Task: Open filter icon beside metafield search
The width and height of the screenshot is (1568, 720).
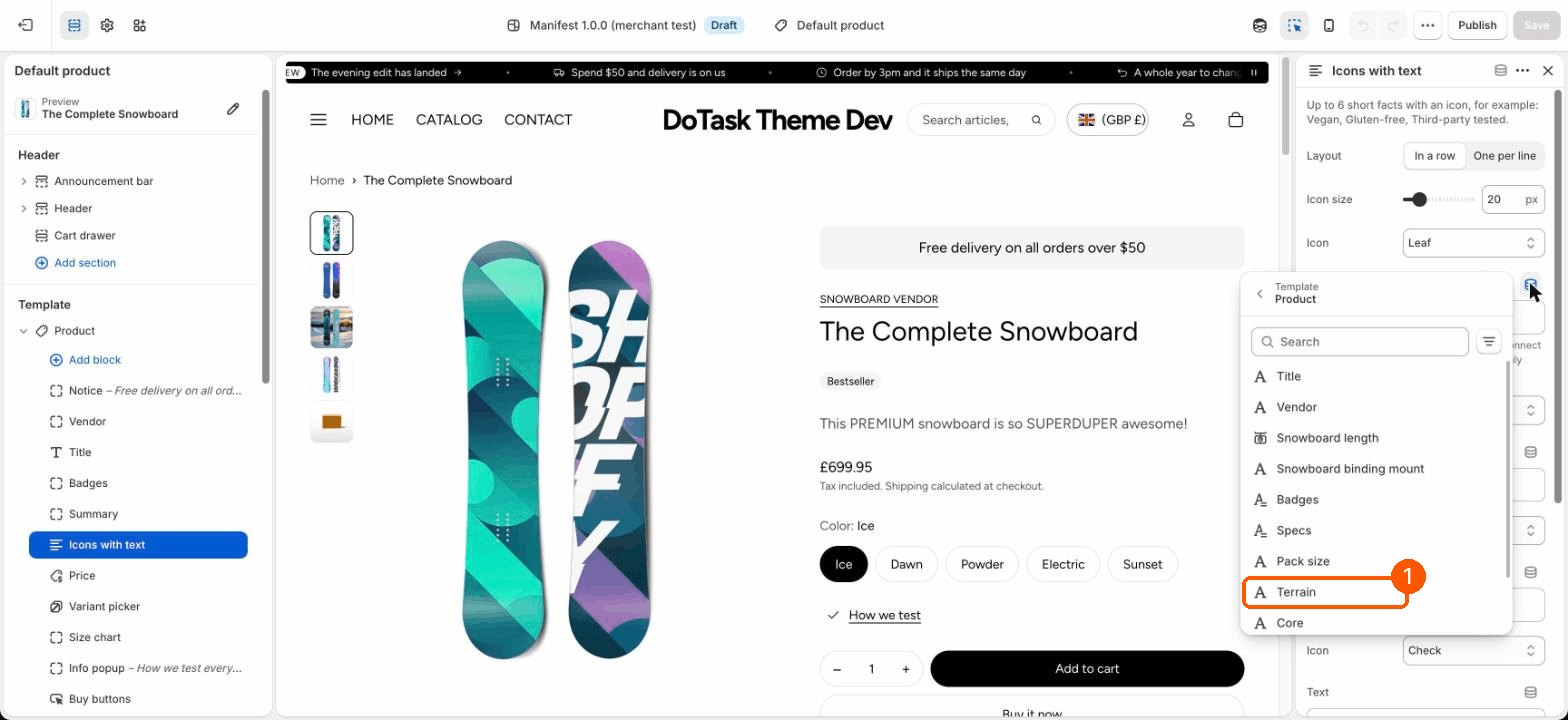Action: (1489, 342)
